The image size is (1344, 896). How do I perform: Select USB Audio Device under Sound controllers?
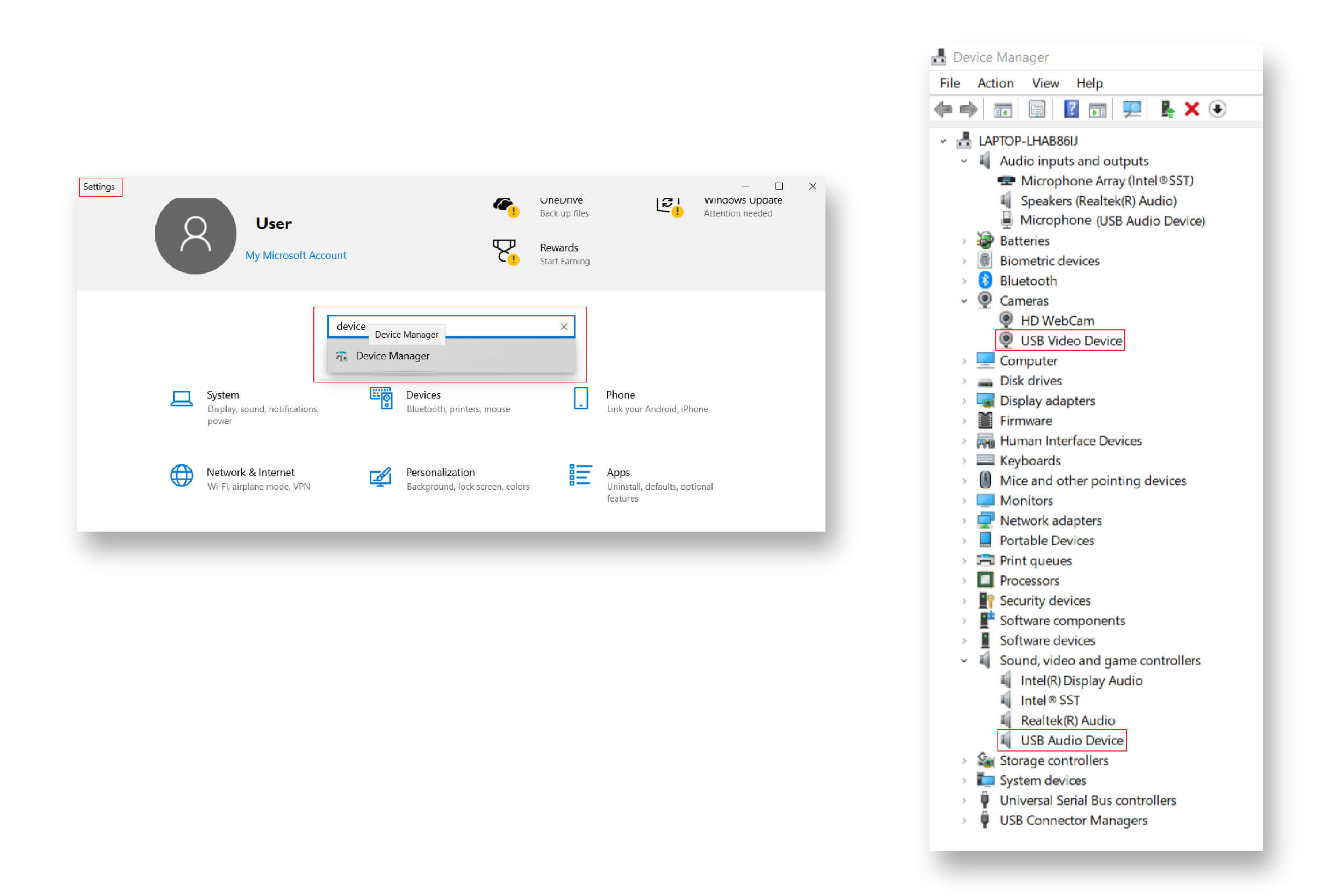point(1061,741)
